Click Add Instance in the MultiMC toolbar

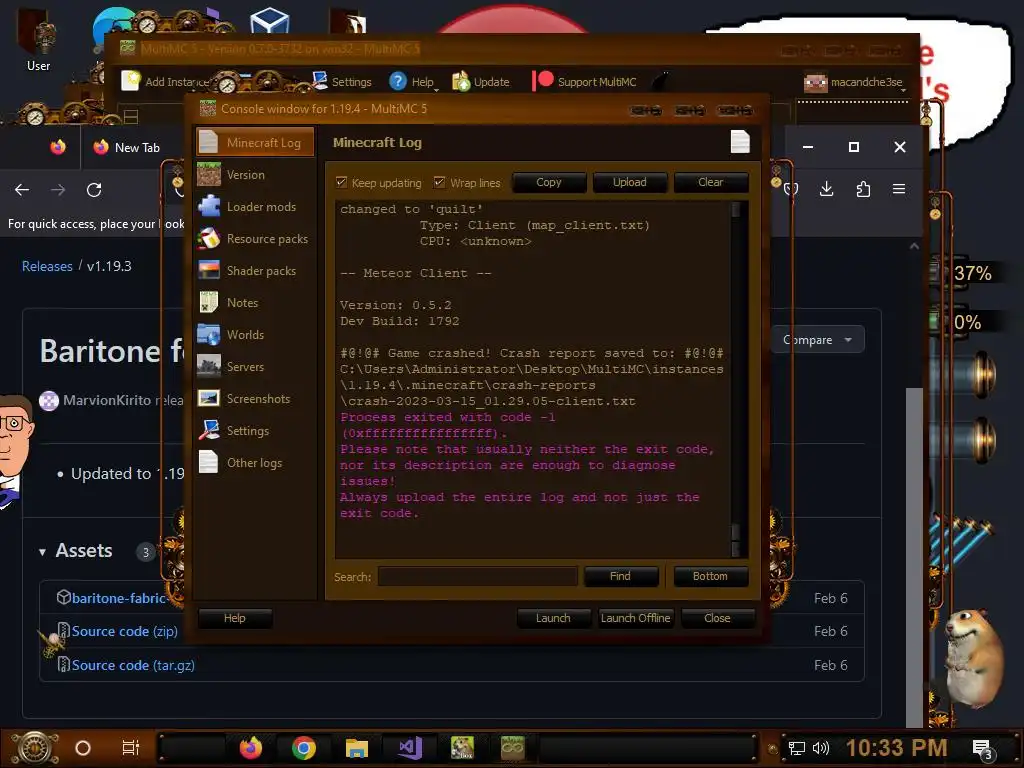[167, 82]
